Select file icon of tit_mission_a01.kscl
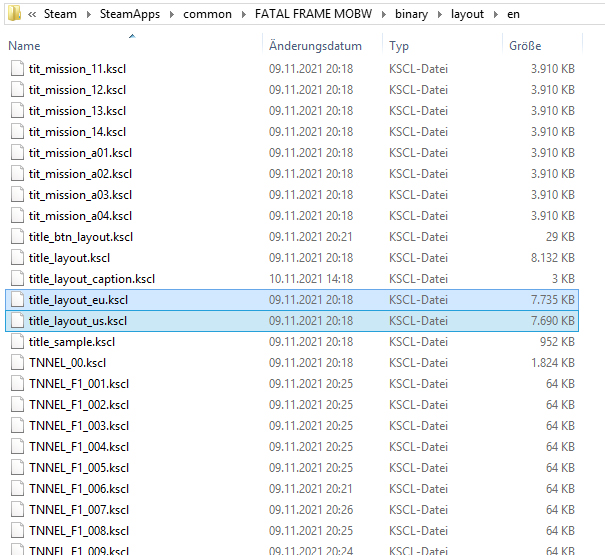 tap(17, 153)
